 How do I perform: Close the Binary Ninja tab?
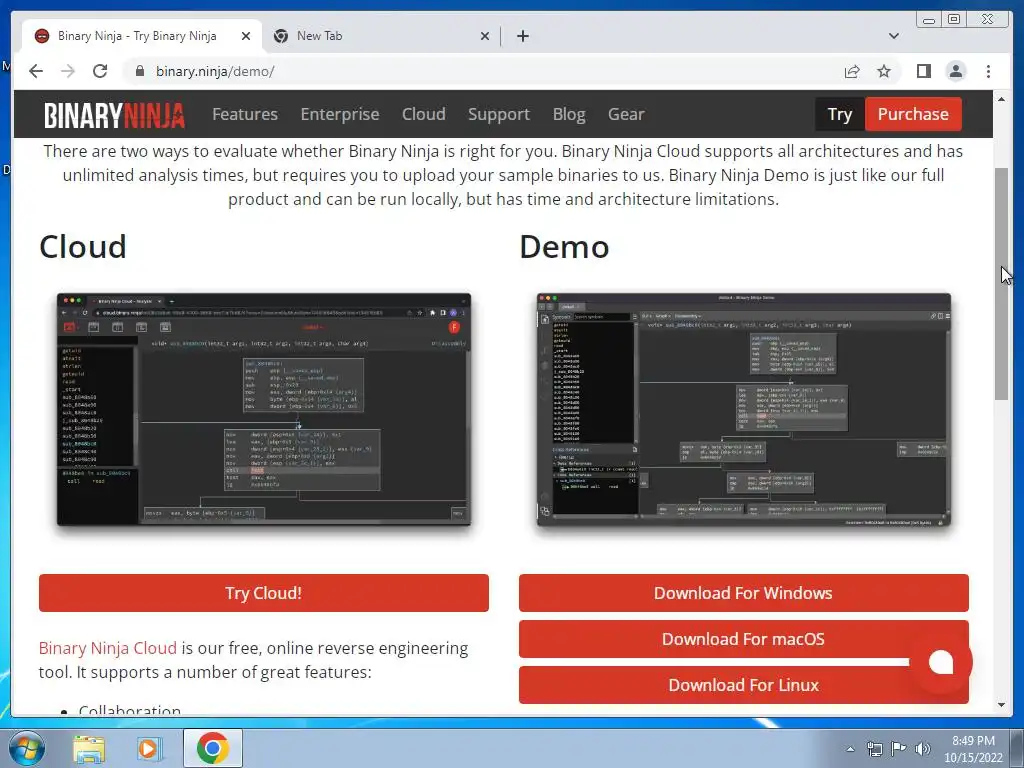coord(246,36)
